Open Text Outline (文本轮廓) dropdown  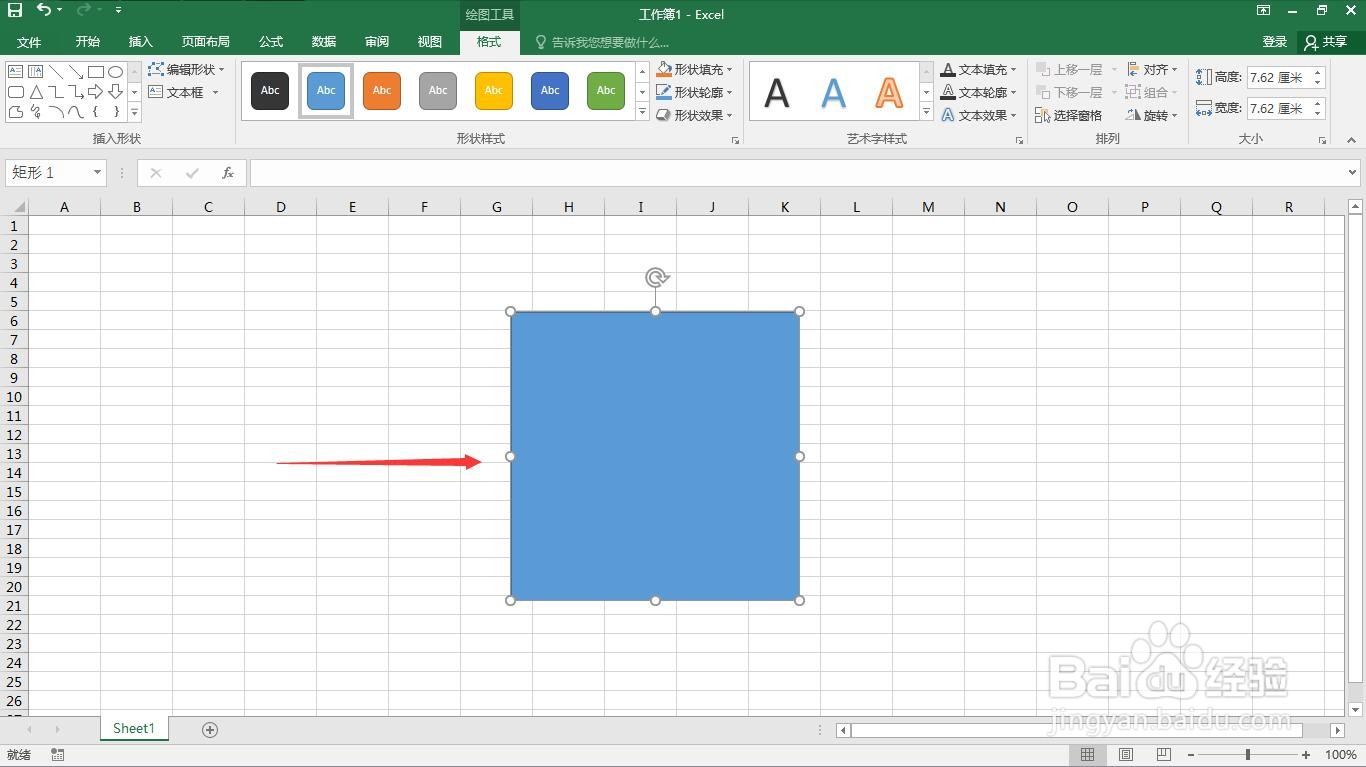[x=978, y=92]
